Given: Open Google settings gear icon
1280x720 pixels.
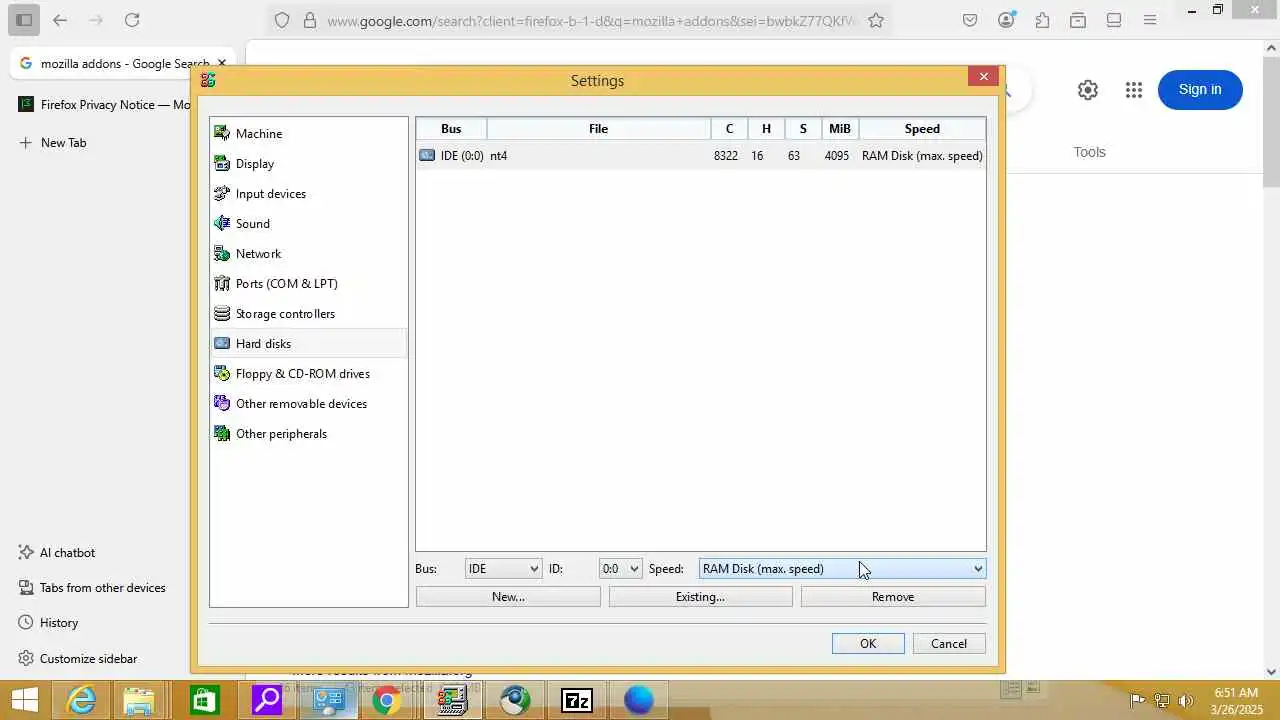Looking at the screenshot, I should pos(1088,90).
